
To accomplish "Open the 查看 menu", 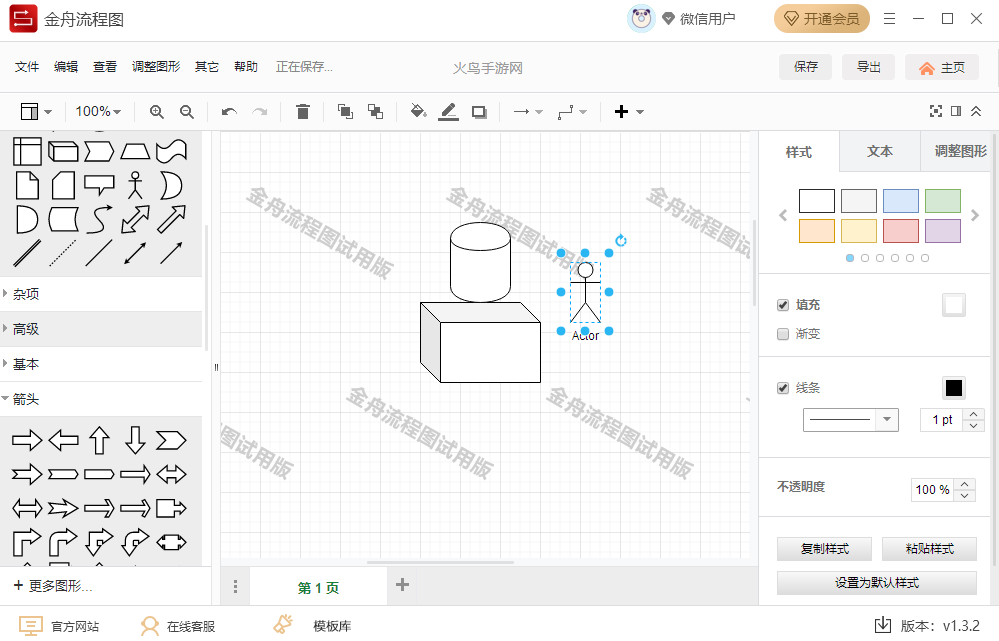I will [104, 67].
